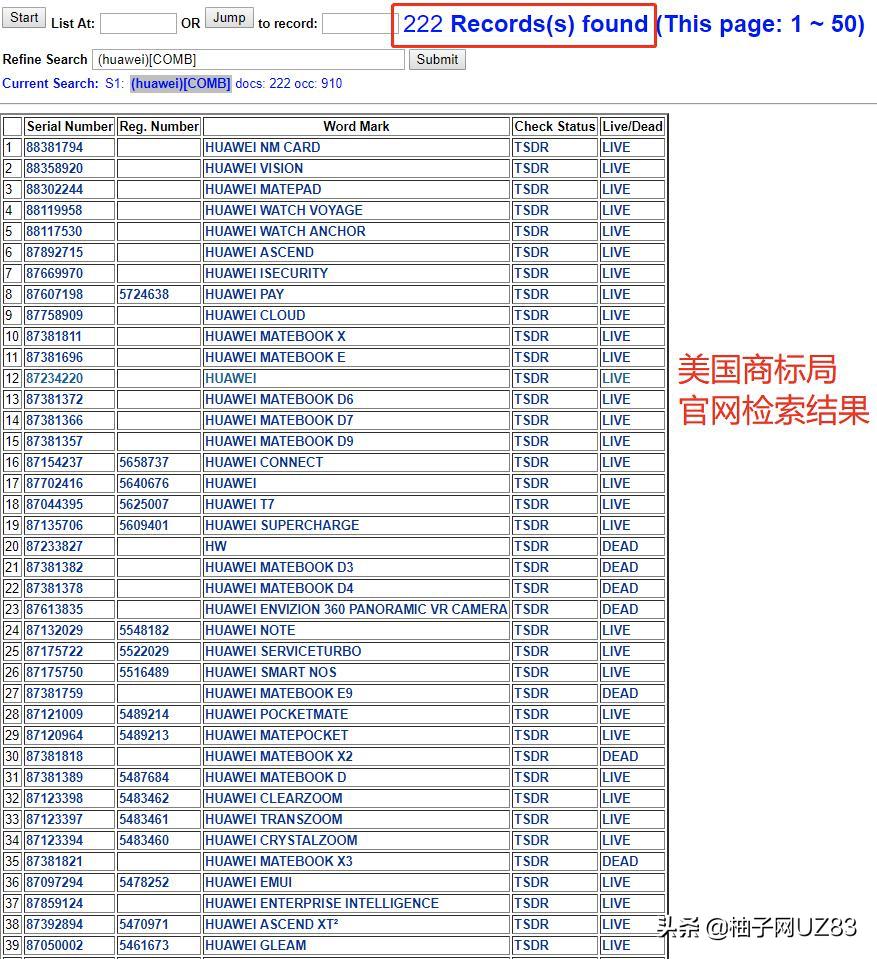This screenshot has width=877, height=959.
Task: View registration 5478252 for HUAWEI EMUI
Action: coord(143,882)
